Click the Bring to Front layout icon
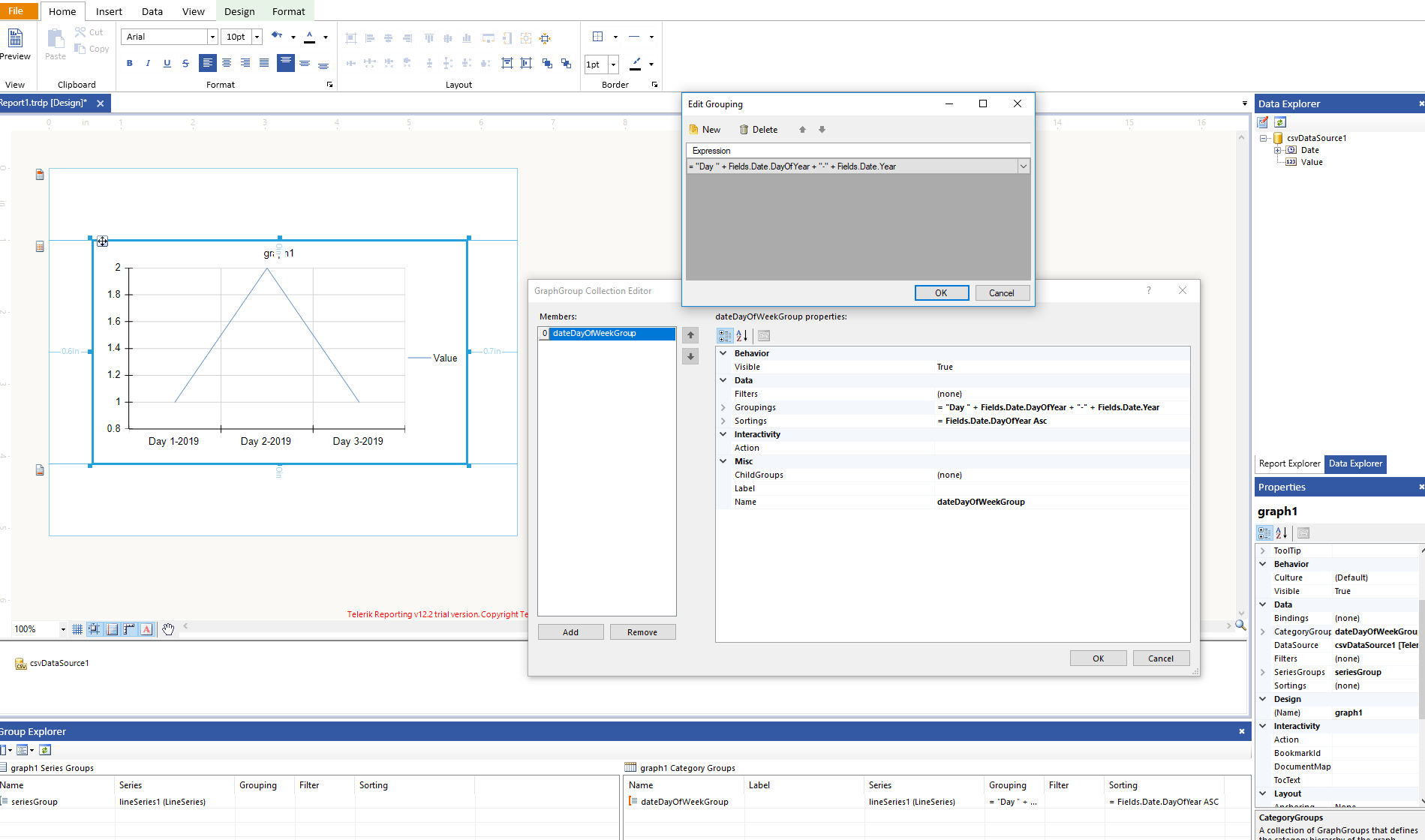Screen dimensions: 1425x840 tap(547, 64)
